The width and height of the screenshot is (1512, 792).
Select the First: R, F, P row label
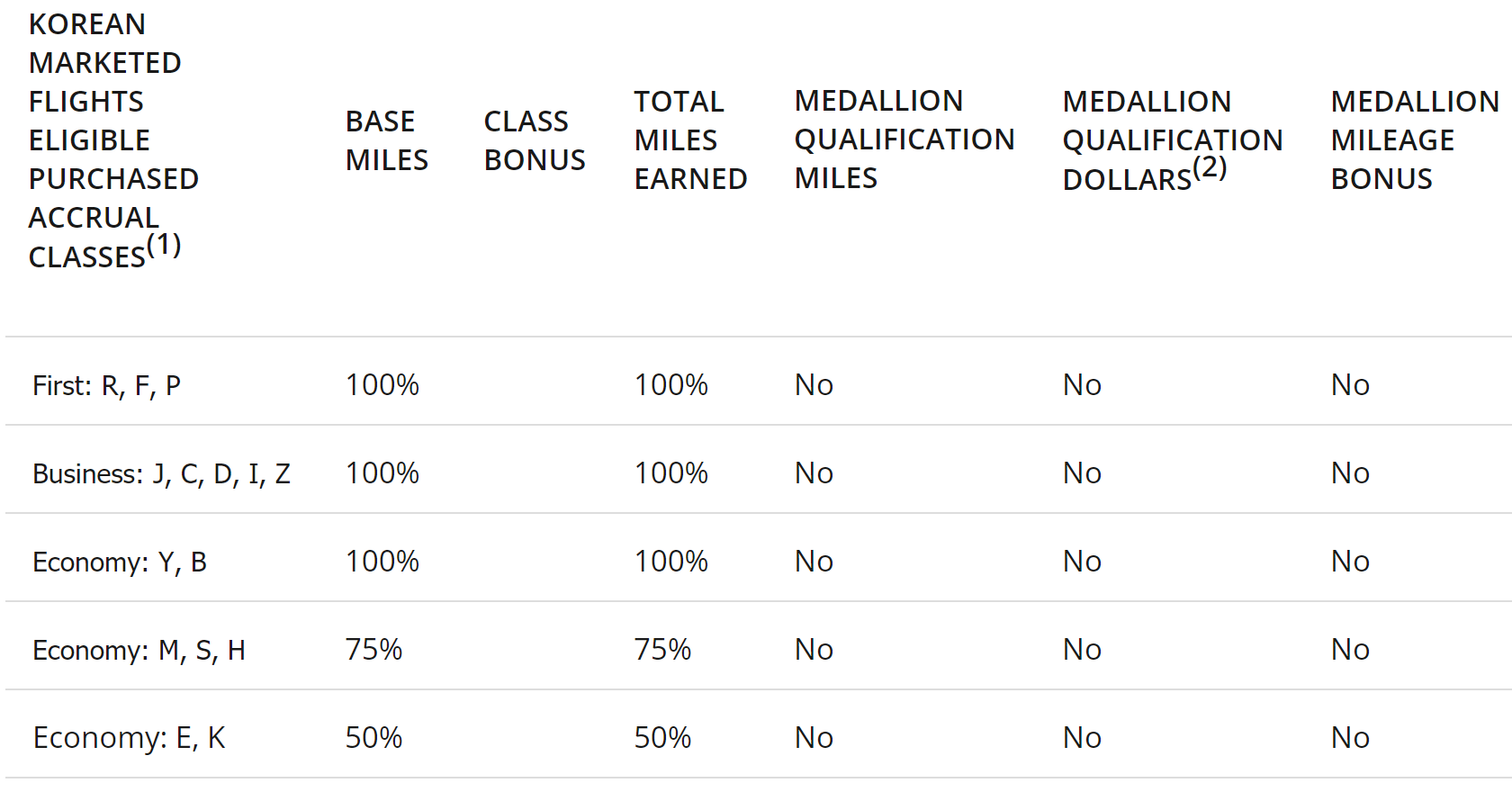click(106, 386)
